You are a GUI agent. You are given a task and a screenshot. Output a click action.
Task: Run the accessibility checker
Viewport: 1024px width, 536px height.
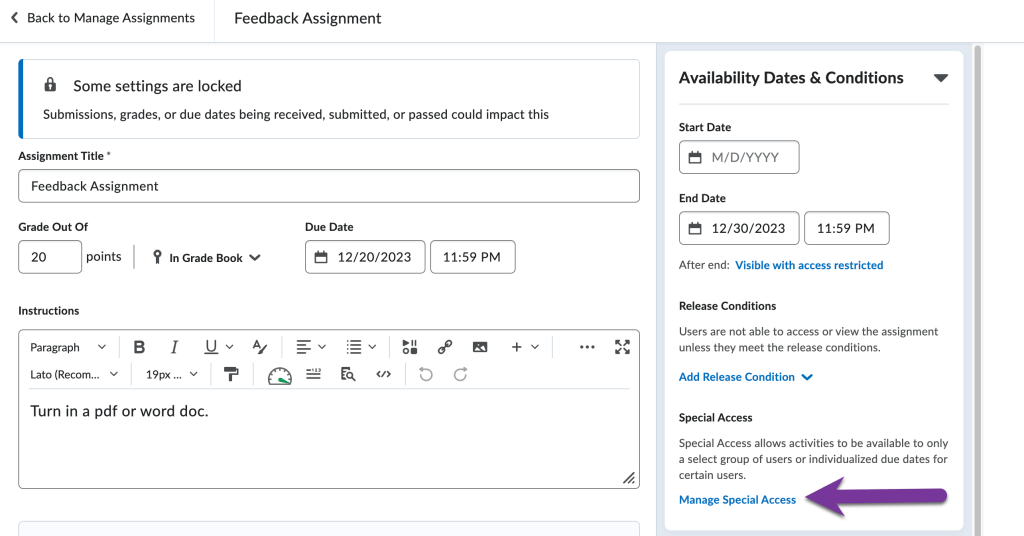tap(280, 375)
